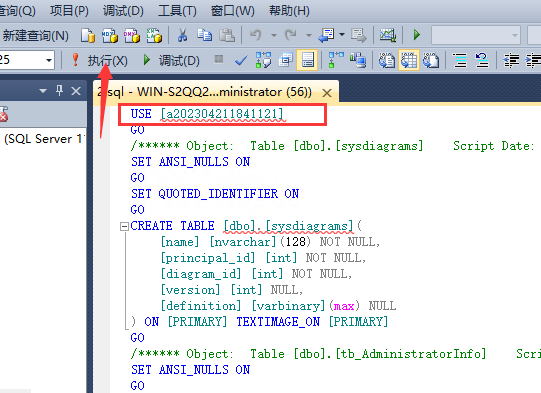Toggle IntelliSense enabled
Viewport: 541px width, 393px height.
(x=307, y=60)
